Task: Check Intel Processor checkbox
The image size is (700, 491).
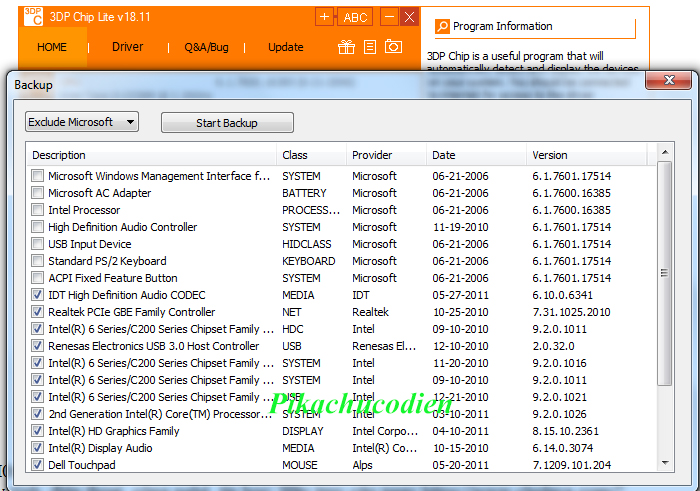Action: (38, 210)
